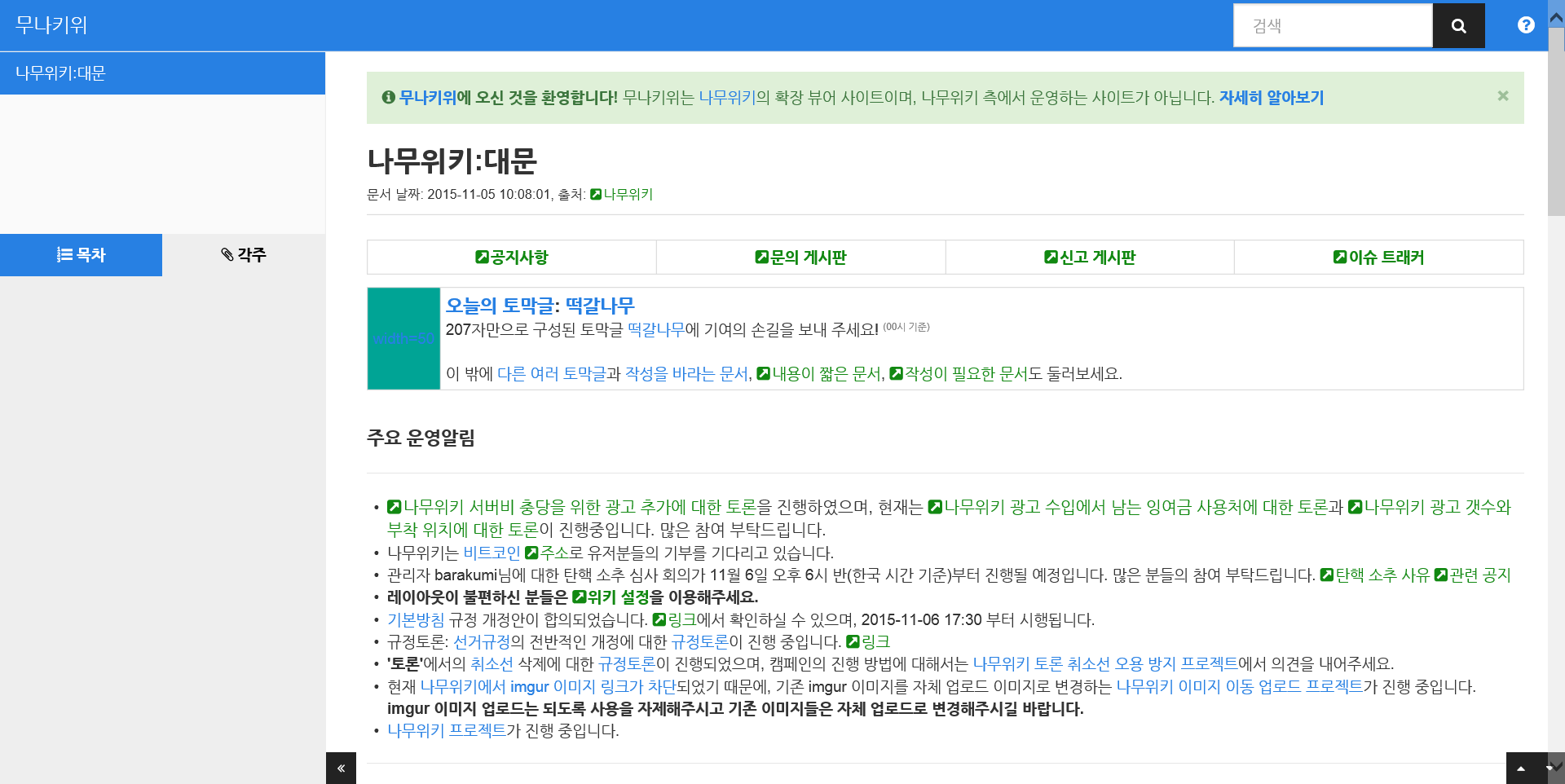The height and width of the screenshot is (784, 1565).
Task: Open 작성을 바라는 문서 link
Action: pyautogui.click(x=686, y=373)
